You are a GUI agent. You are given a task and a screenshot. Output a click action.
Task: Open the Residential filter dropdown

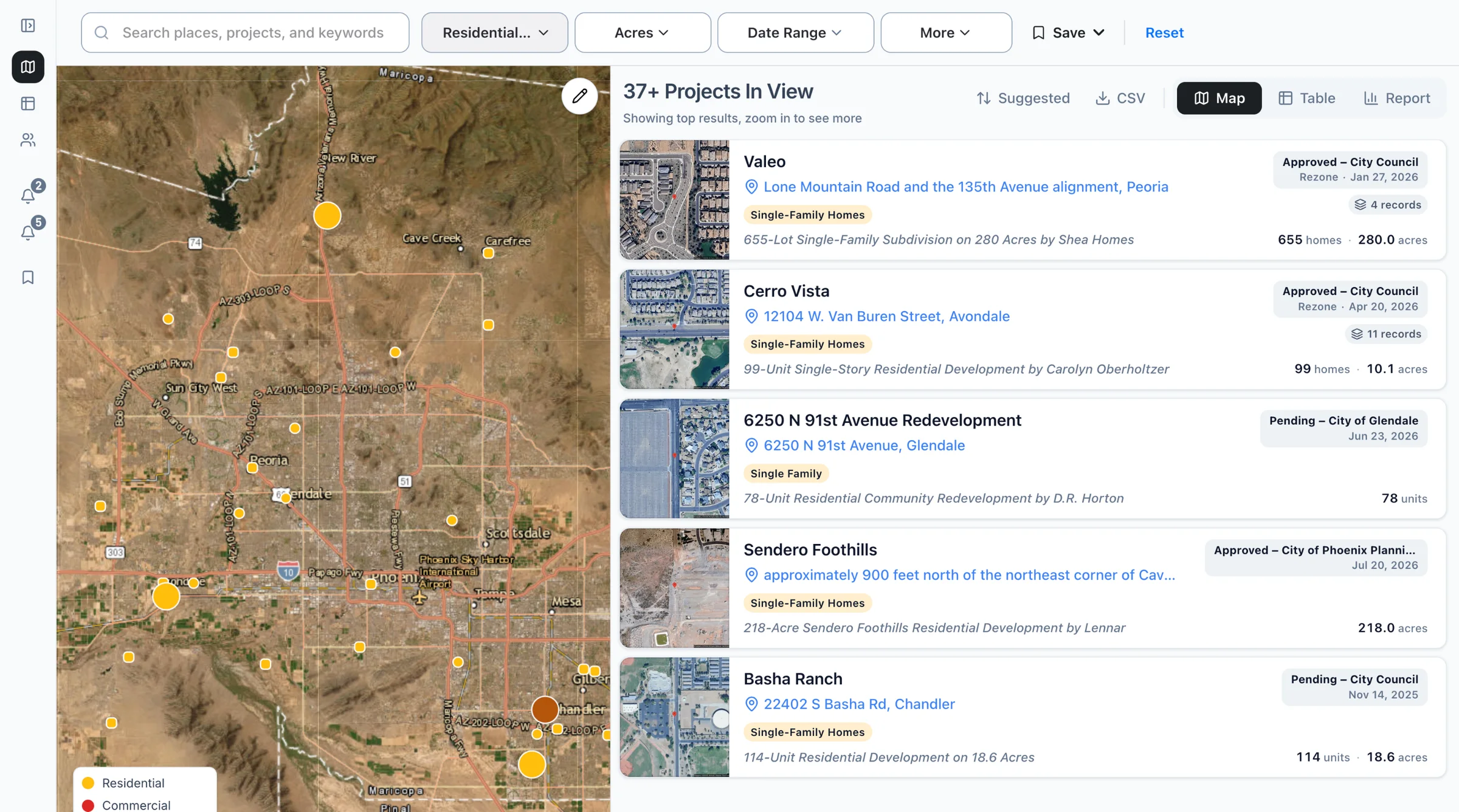point(495,33)
